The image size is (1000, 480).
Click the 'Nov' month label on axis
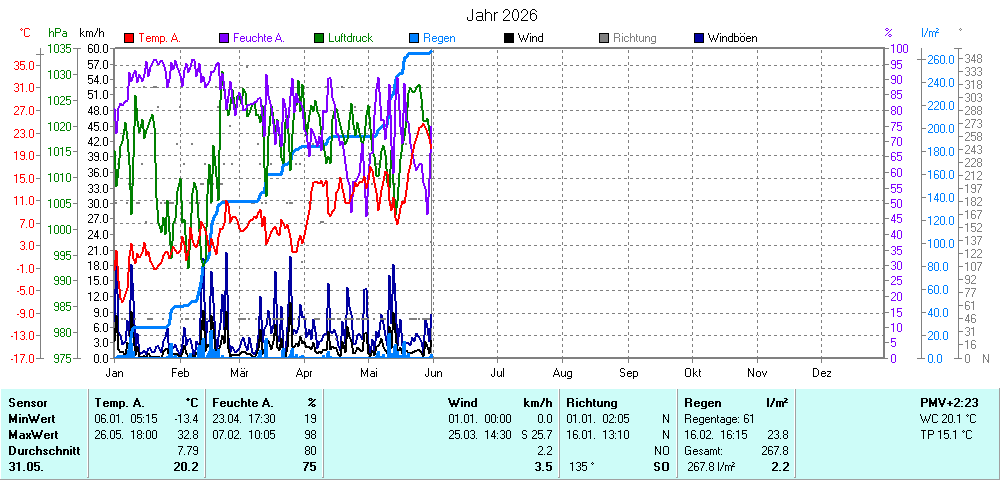pyautogui.click(x=757, y=372)
